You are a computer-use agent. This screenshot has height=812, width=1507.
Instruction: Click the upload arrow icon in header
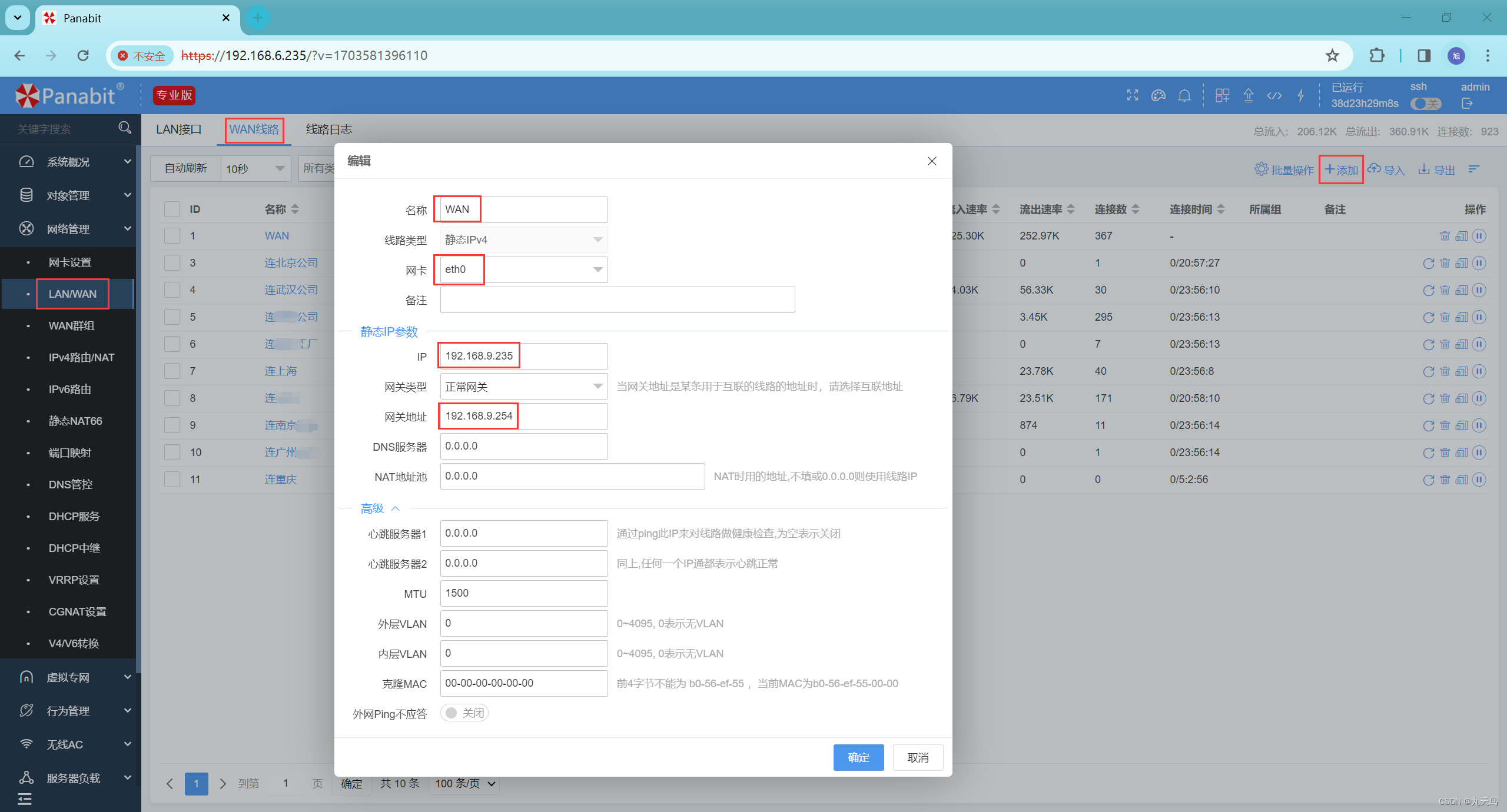pyautogui.click(x=1249, y=95)
